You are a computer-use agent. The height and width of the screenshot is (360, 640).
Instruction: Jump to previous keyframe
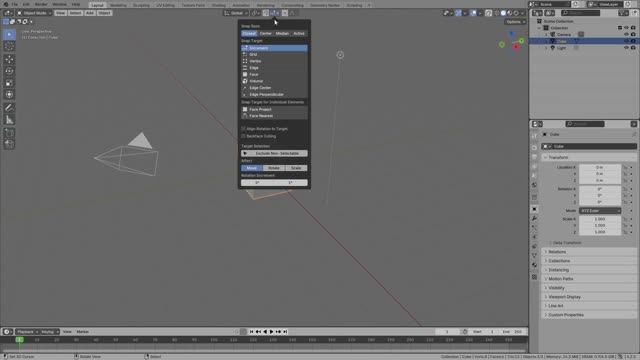tap(258, 332)
